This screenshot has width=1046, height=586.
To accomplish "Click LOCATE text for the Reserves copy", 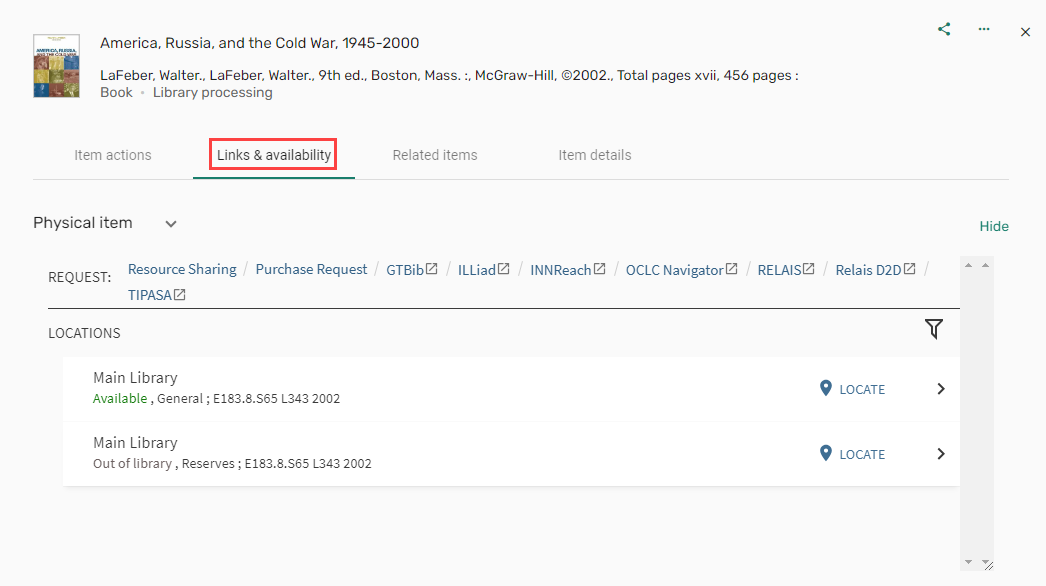I will [x=862, y=455].
